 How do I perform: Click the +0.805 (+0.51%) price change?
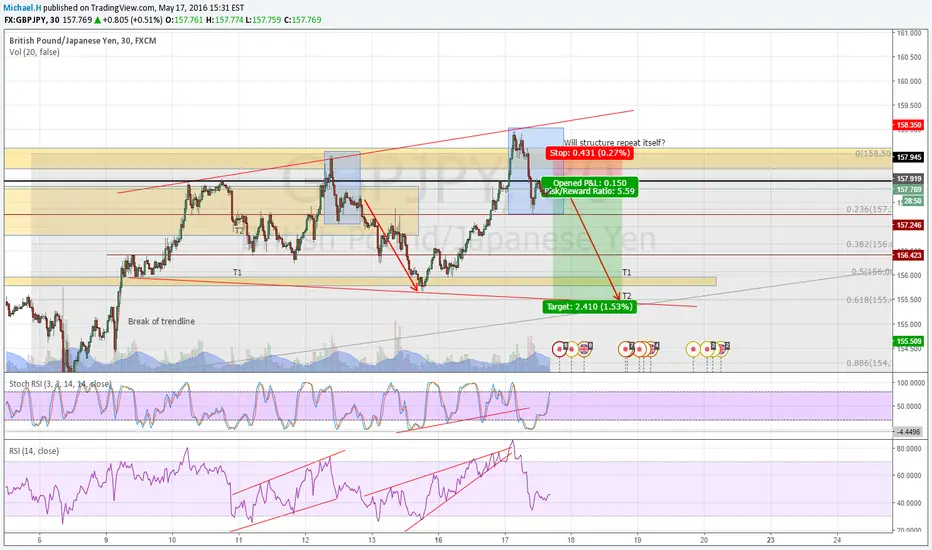pos(133,20)
